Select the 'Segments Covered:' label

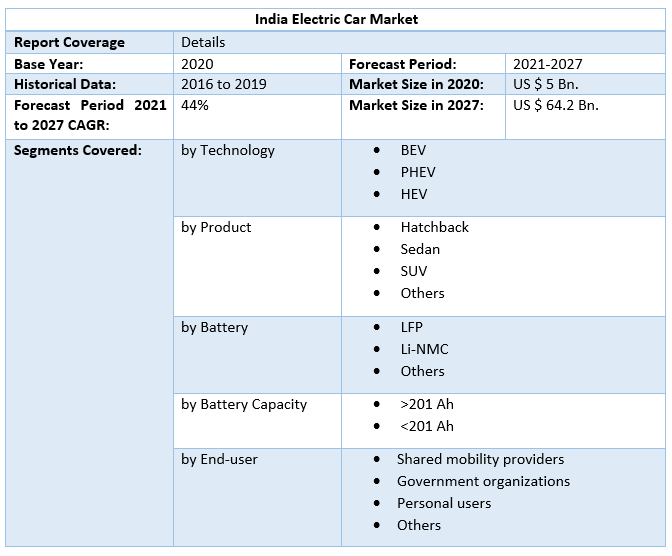78,150
